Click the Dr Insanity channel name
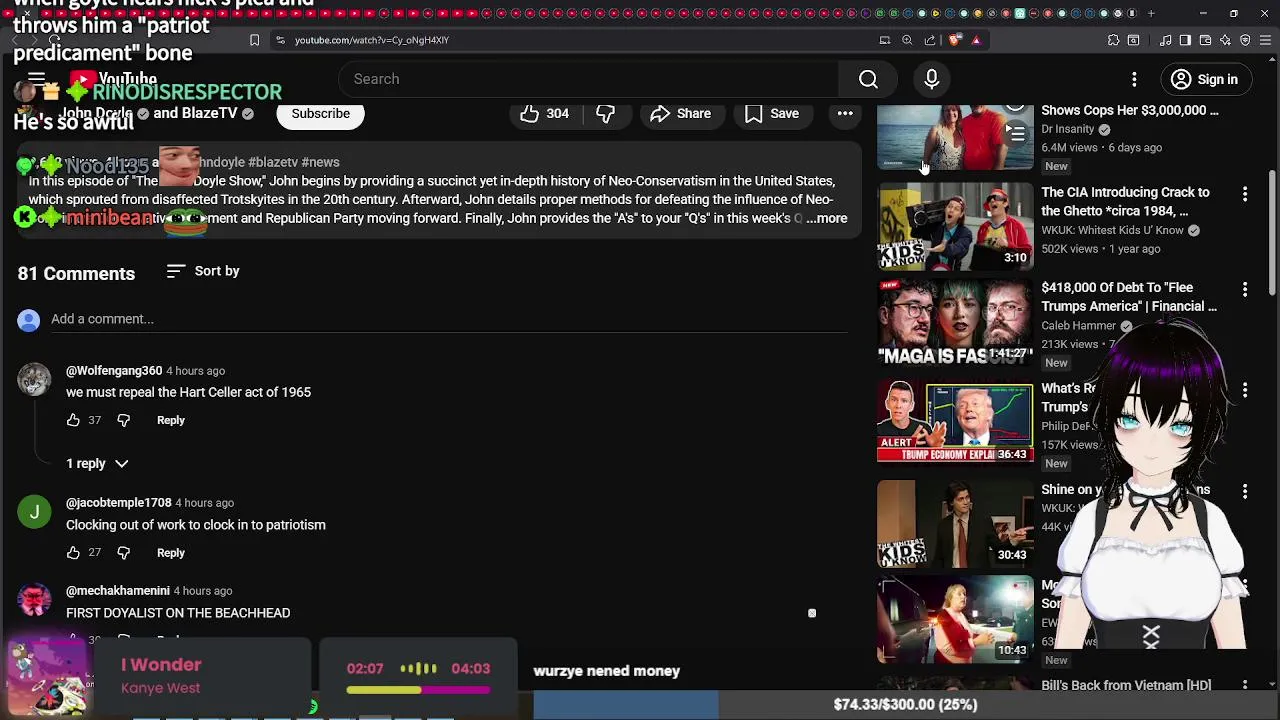Image resolution: width=1280 pixels, height=720 pixels. 1068,129
